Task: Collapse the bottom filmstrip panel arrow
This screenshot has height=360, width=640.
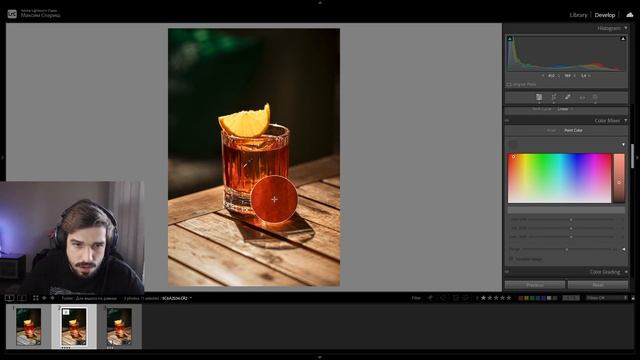Action: click(x=320, y=357)
